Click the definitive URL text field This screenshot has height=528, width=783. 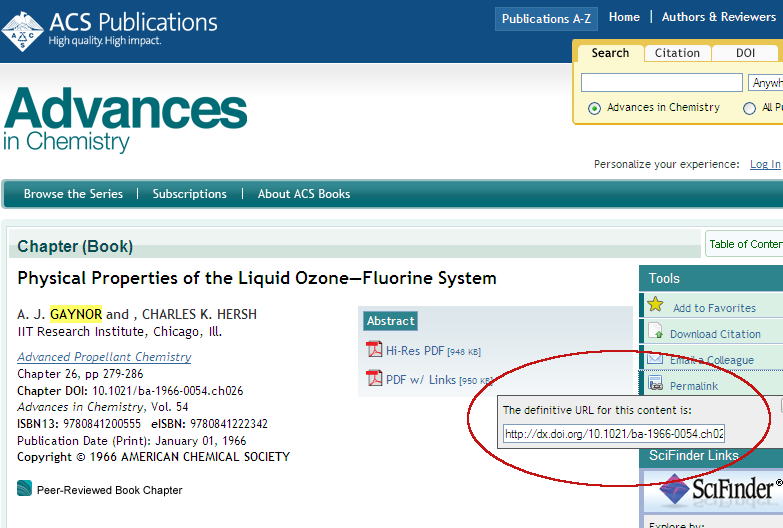pos(614,434)
